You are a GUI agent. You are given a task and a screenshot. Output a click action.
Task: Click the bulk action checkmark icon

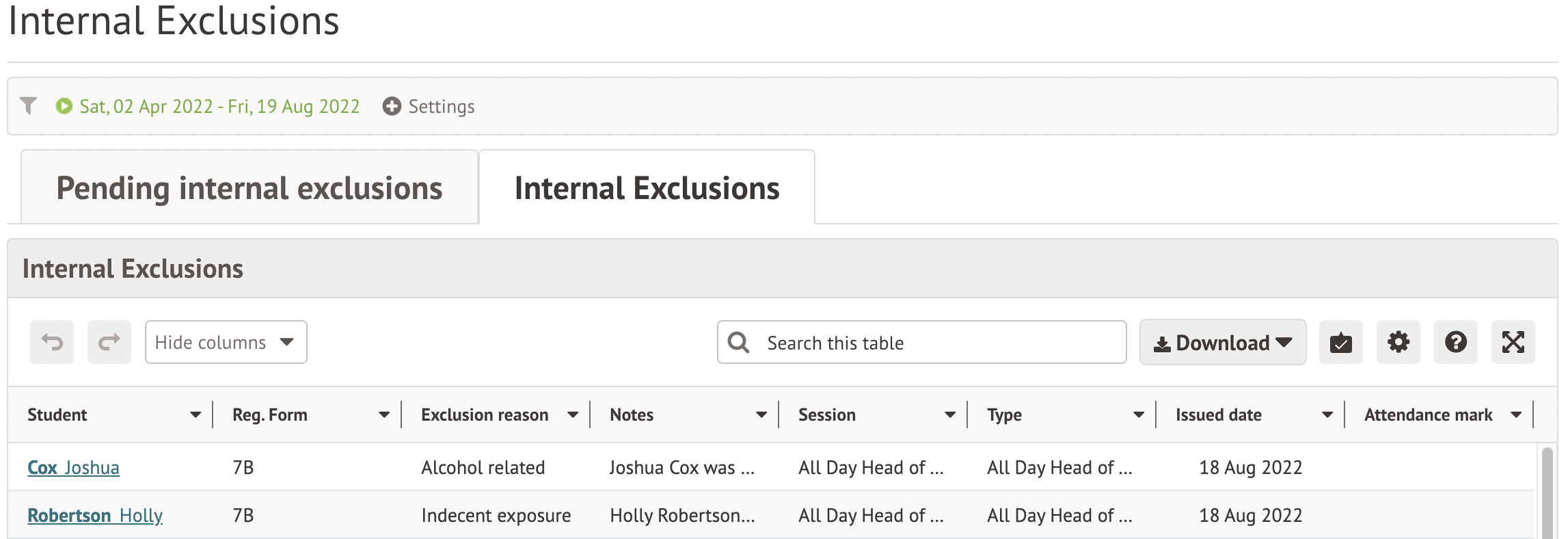1340,342
